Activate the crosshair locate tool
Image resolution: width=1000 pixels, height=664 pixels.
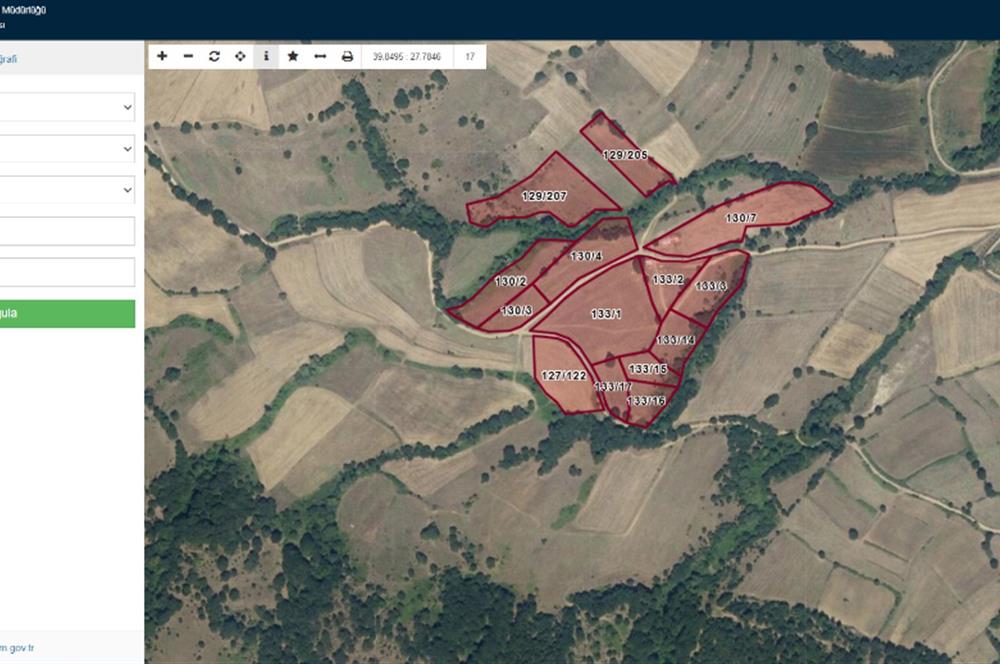pyautogui.click(x=240, y=56)
